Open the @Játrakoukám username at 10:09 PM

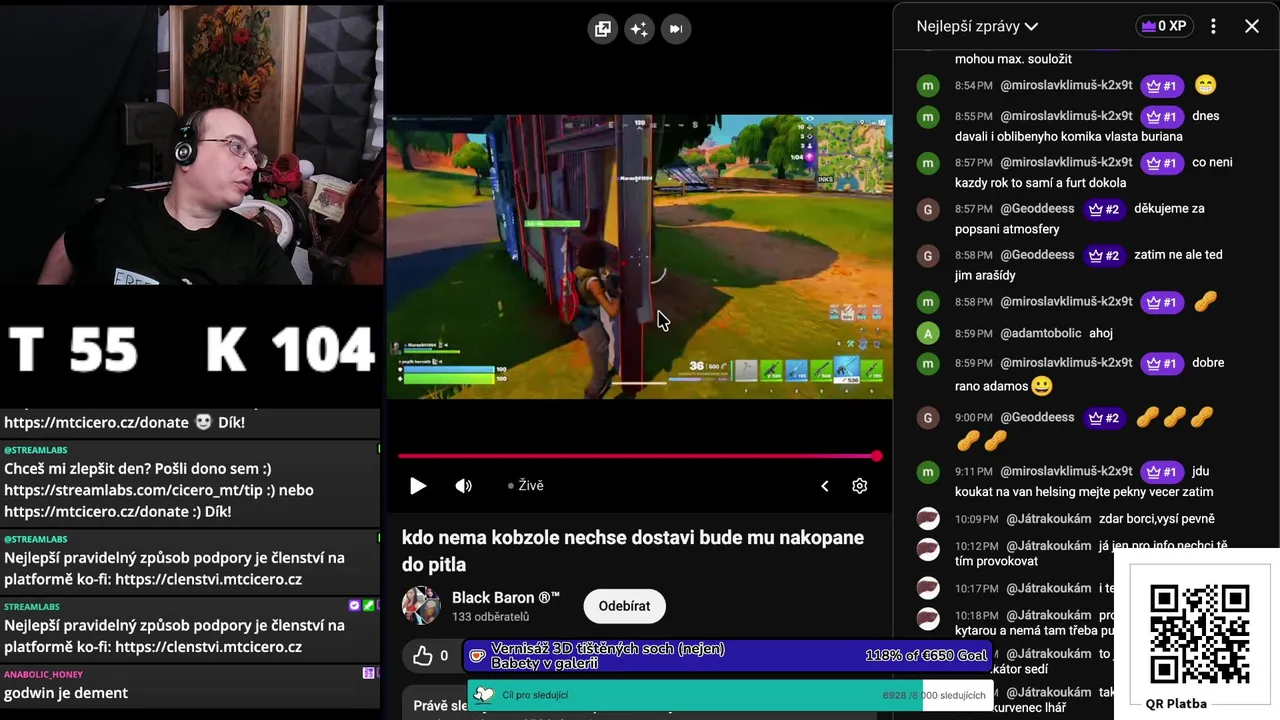pos(1048,519)
